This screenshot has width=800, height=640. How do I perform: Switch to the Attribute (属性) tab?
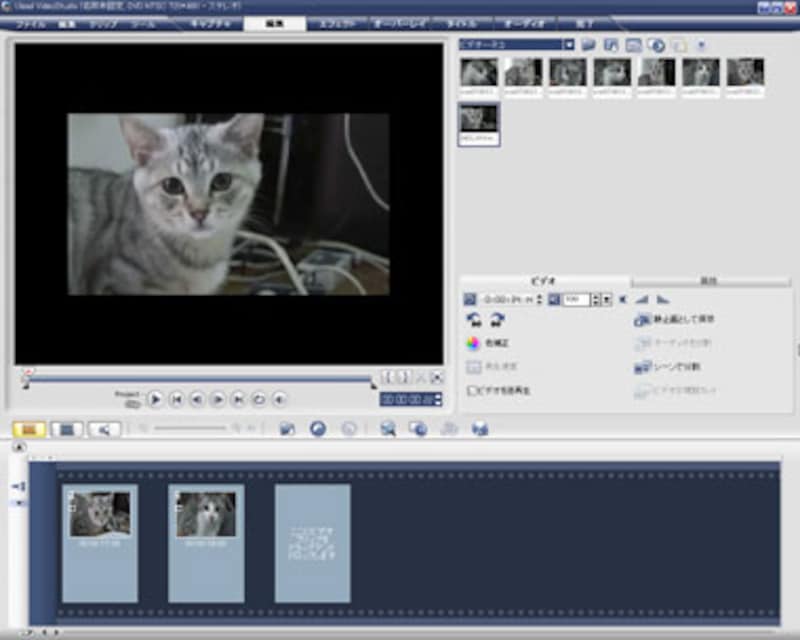tap(708, 281)
